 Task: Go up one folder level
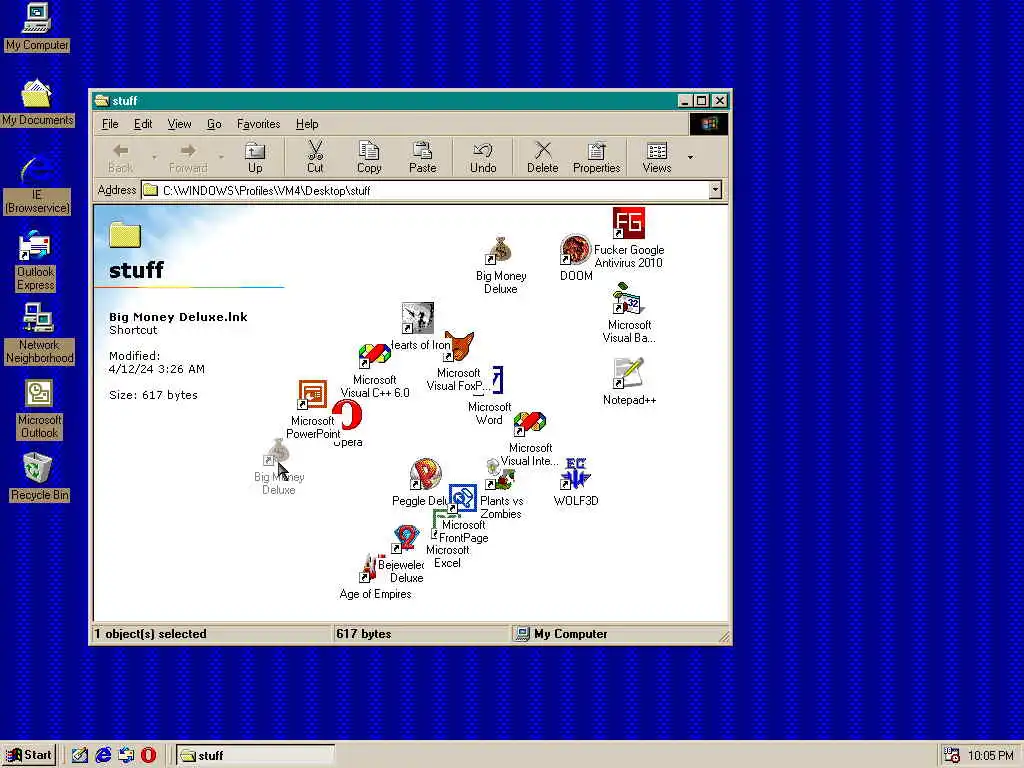[x=255, y=157]
